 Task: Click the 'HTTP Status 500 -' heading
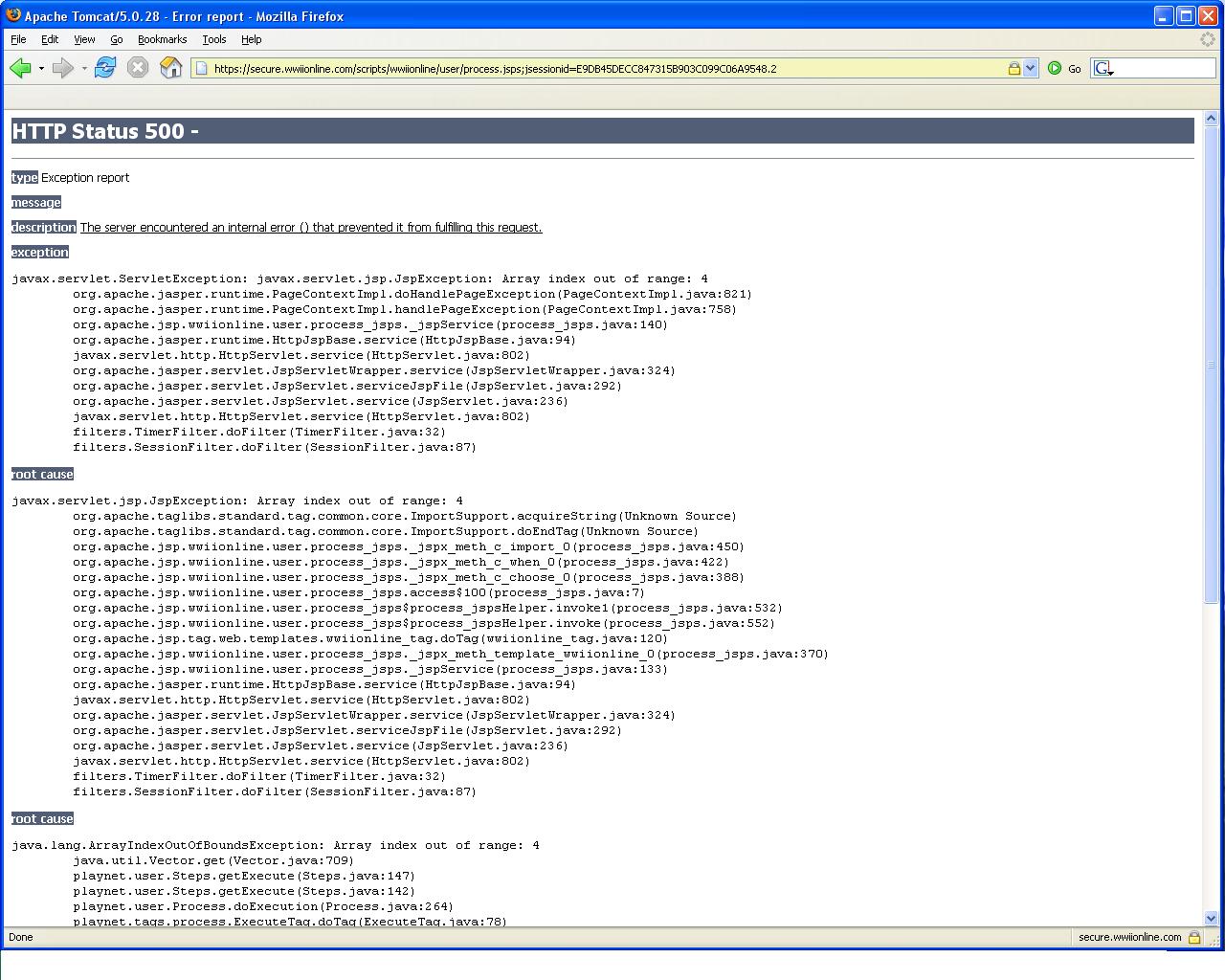click(105, 131)
